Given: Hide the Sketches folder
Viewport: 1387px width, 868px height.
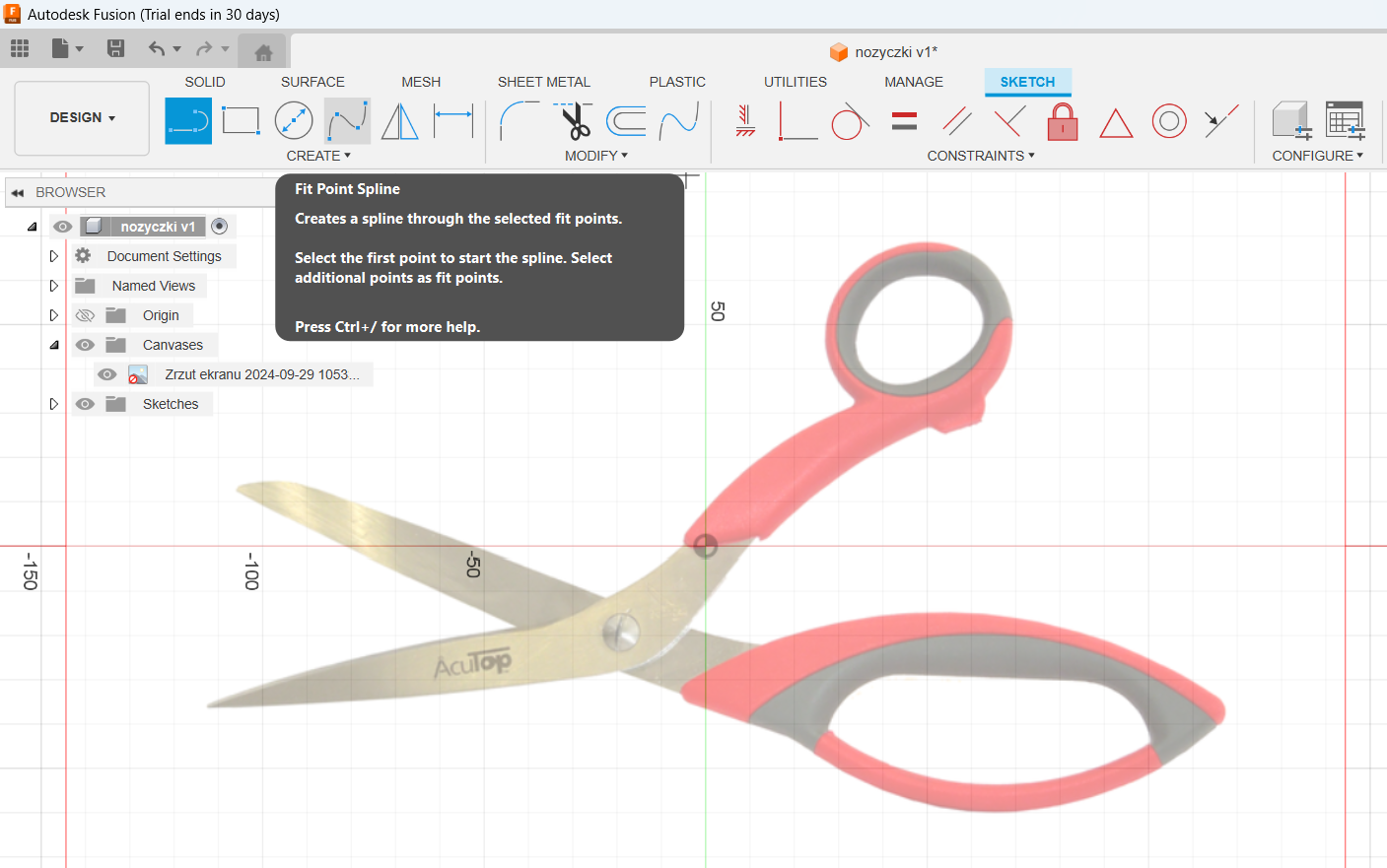Looking at the screenshot, I should point(86,404).
